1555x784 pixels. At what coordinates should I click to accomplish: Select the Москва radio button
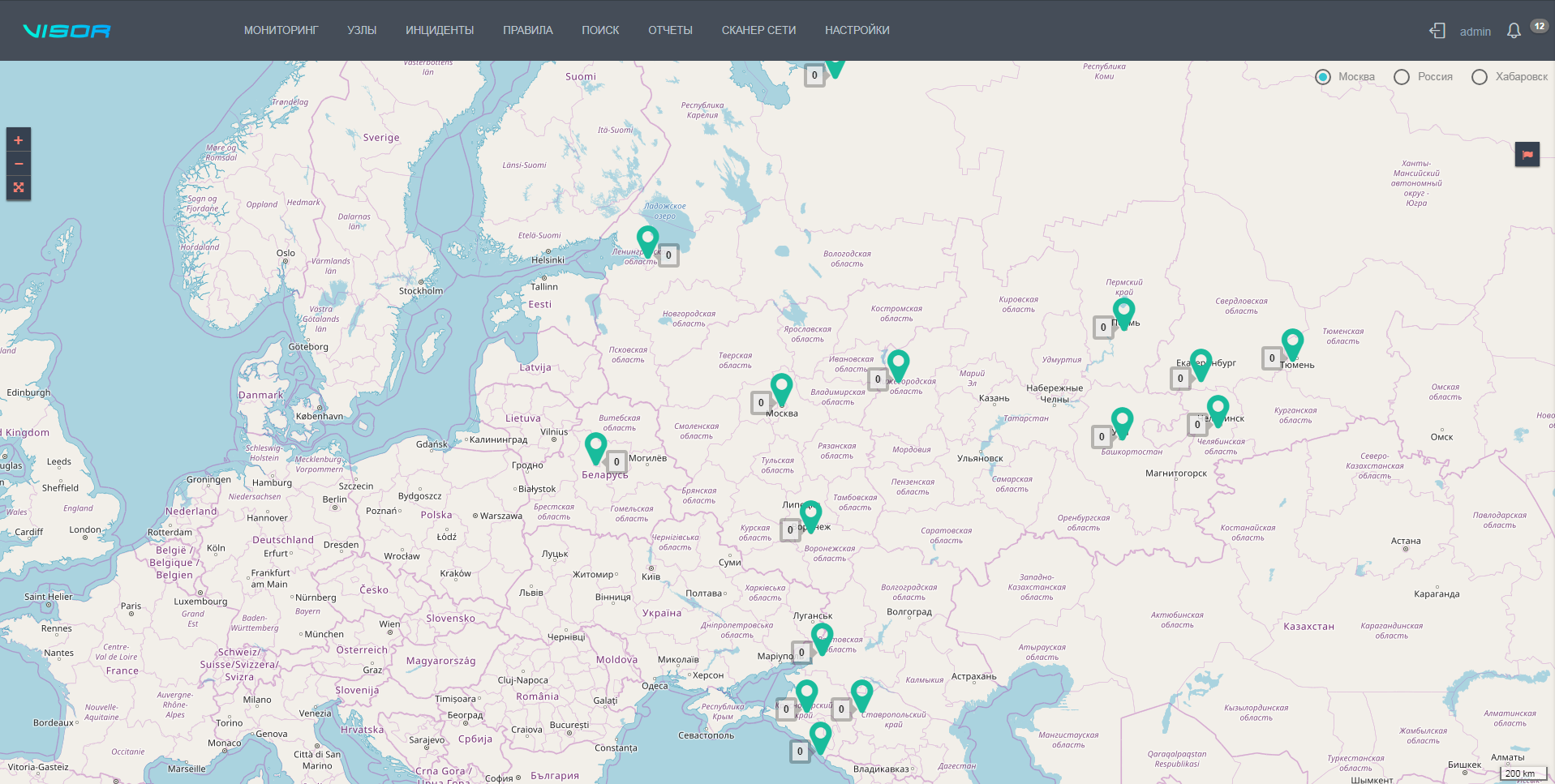[x=1323, y=77]
